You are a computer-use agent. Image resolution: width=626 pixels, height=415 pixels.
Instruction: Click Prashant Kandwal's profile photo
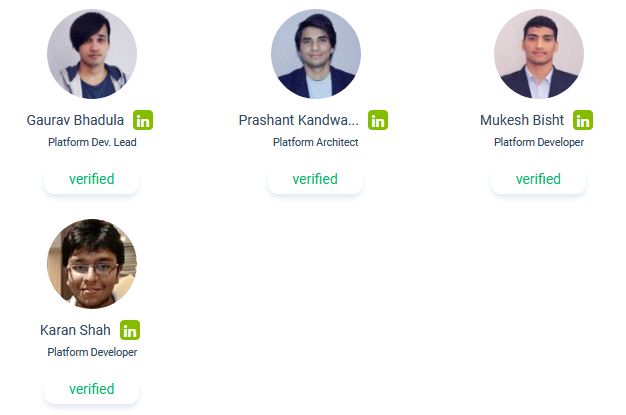click(316, 54)
